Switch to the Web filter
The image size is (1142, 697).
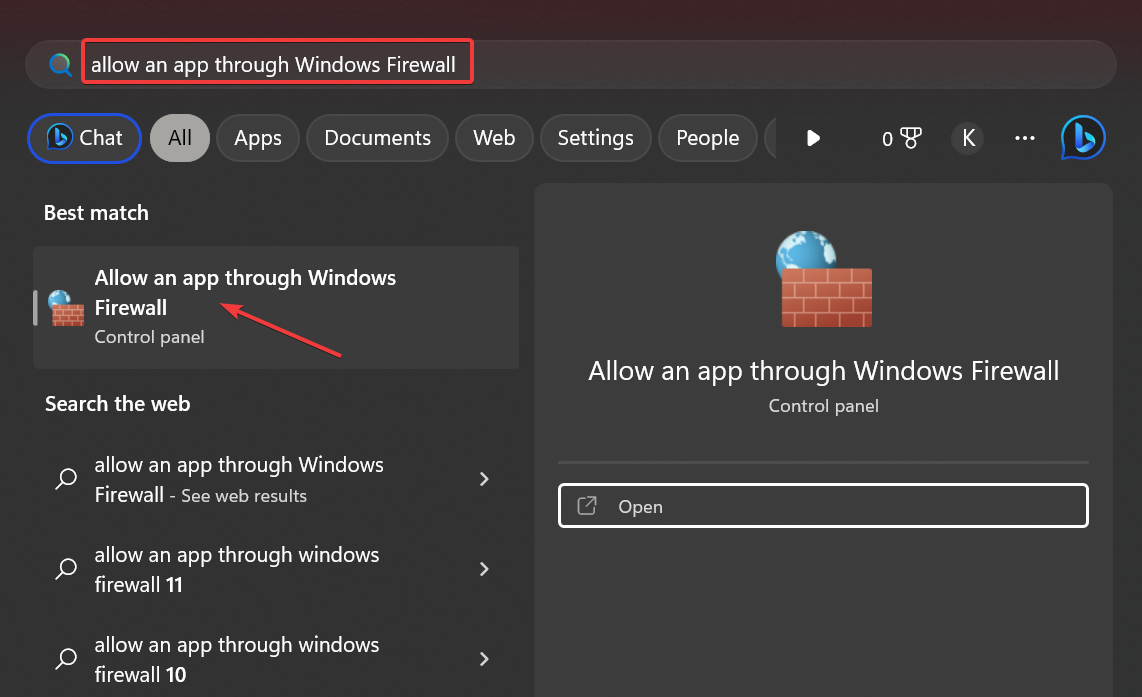(x=494, y=138)
